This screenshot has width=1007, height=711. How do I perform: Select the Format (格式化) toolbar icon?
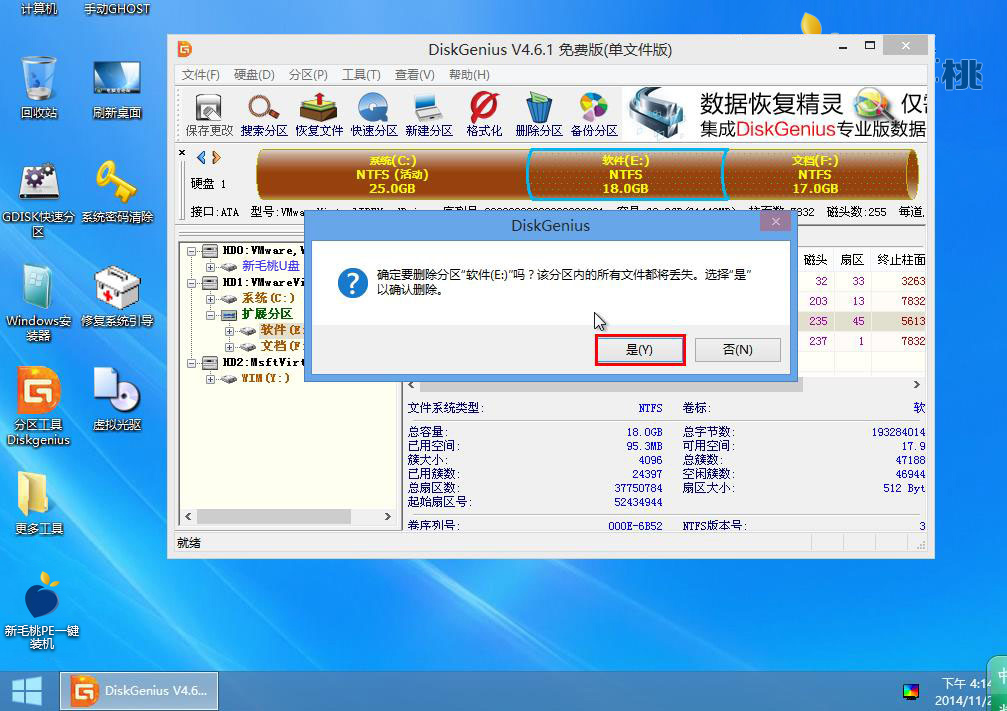[x=484, y=114]
